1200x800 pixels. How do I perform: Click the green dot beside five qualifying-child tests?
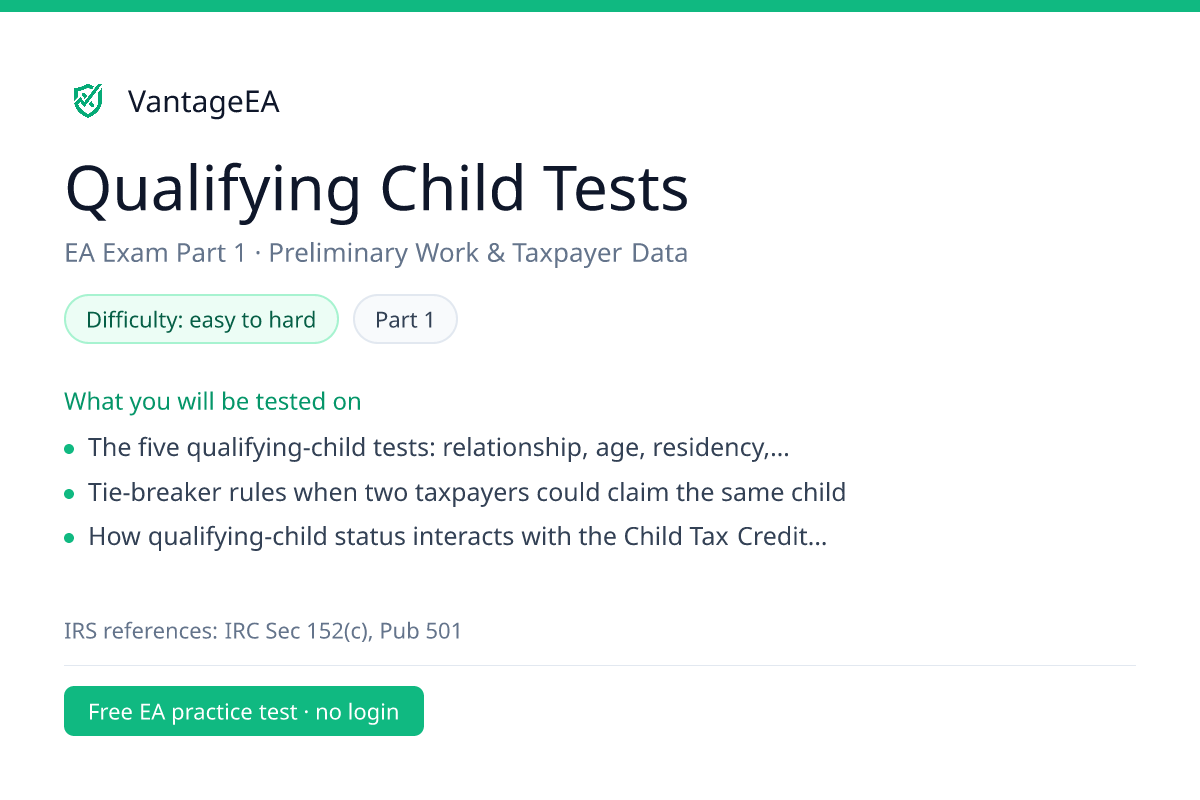[x=69, y=449]
